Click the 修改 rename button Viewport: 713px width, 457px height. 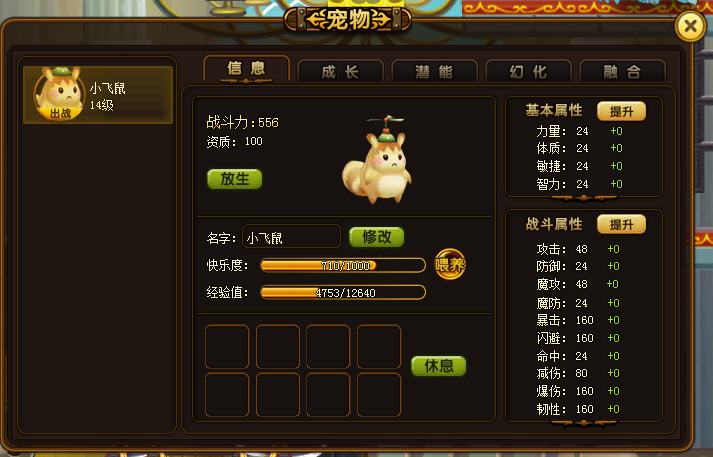[377, 237]
